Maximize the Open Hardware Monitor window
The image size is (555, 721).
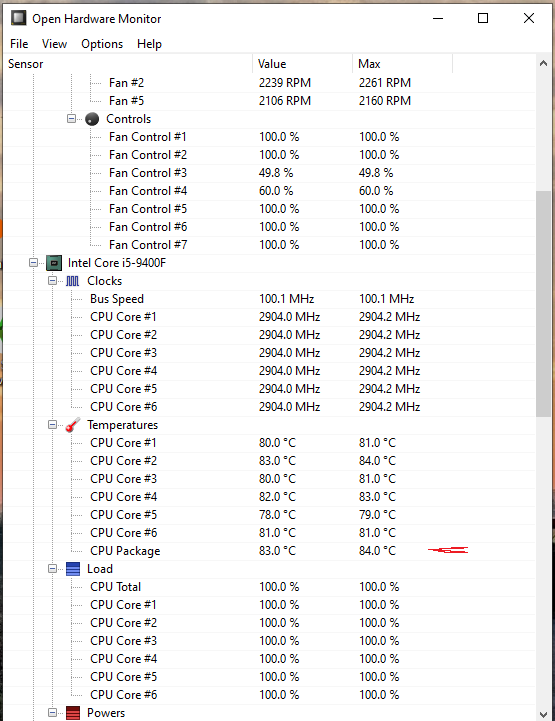[x=483, y=18]
